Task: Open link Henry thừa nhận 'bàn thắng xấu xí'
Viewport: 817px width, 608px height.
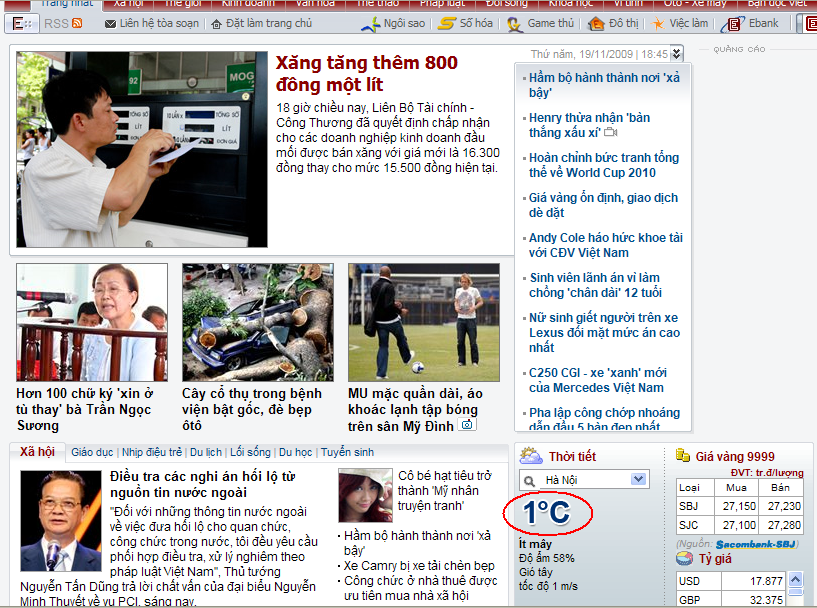Action: click(x=589, y=125)
